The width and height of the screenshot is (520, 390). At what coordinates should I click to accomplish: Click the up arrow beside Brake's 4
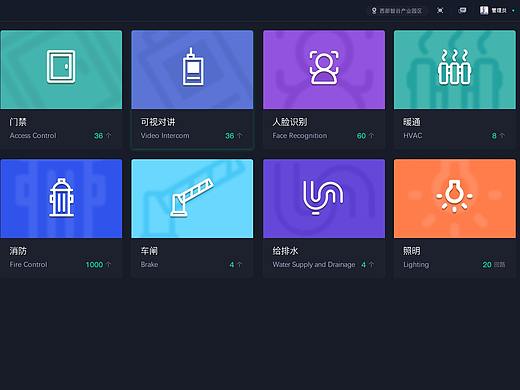(x=239, y=264)
